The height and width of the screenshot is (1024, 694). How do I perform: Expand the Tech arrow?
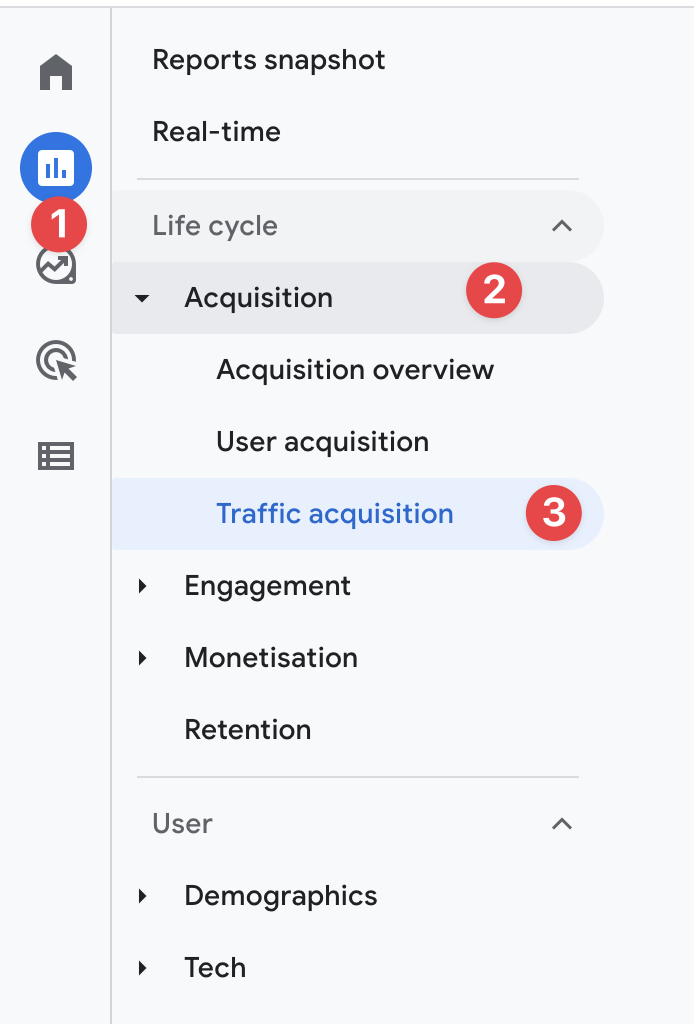coord(142,967)
